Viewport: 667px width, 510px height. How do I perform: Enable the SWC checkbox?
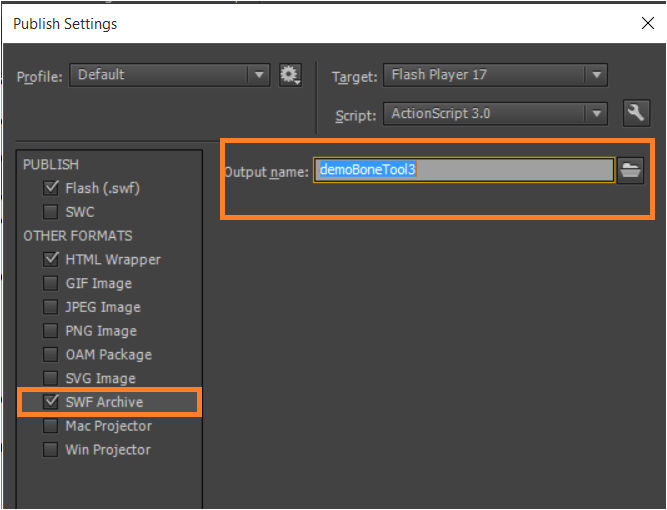click(x=51, y=212)
